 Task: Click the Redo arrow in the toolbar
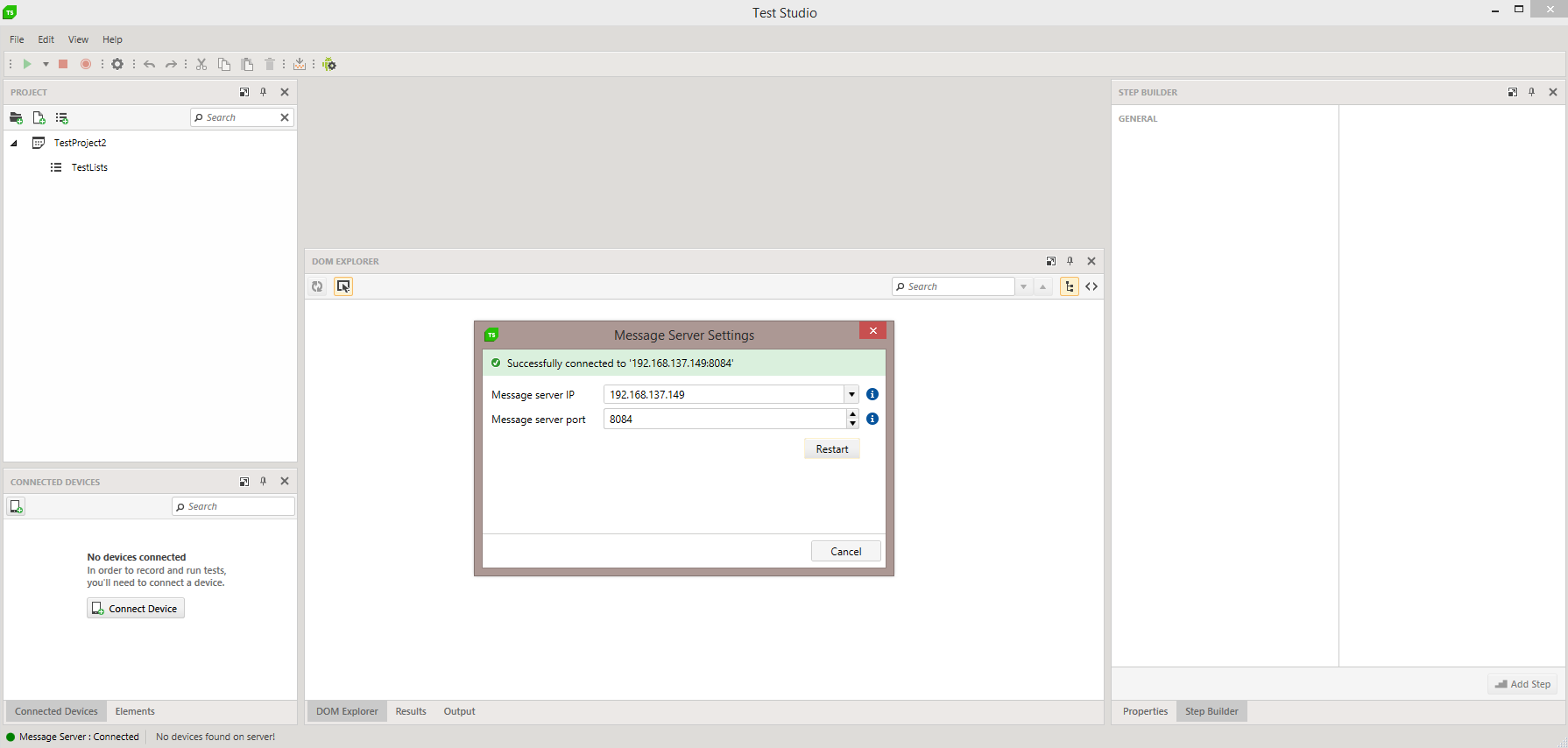click(172, 64)
